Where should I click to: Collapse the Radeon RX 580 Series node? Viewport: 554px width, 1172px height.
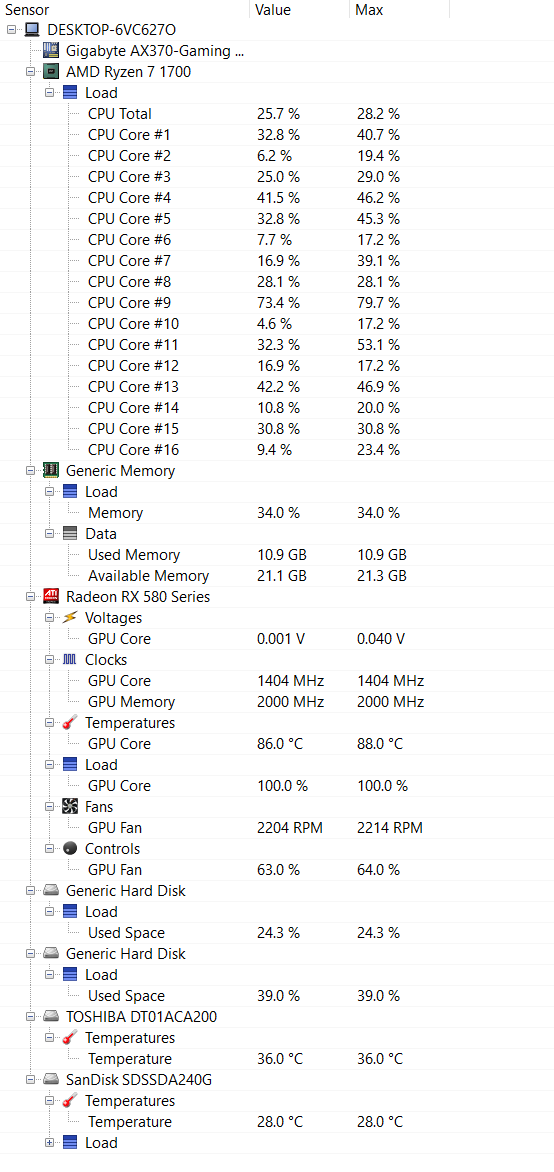tap(31, 596)
